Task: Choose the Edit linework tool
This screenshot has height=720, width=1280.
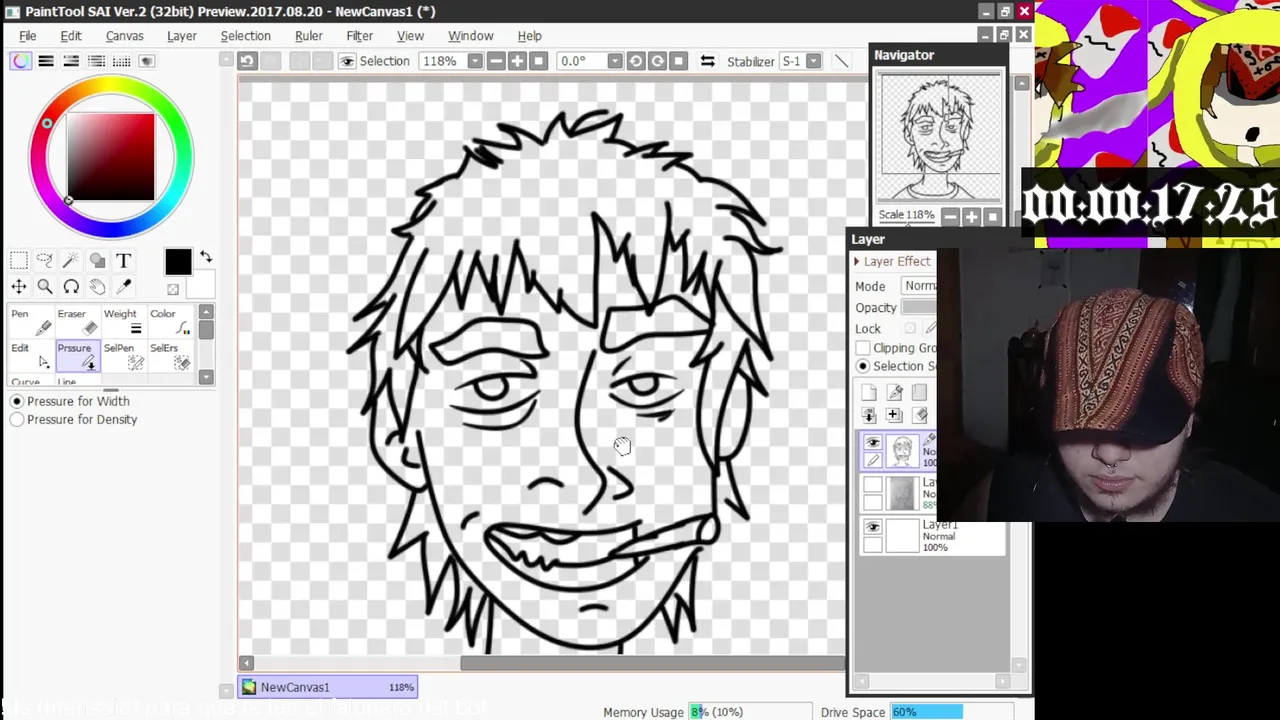Action: 30,356
